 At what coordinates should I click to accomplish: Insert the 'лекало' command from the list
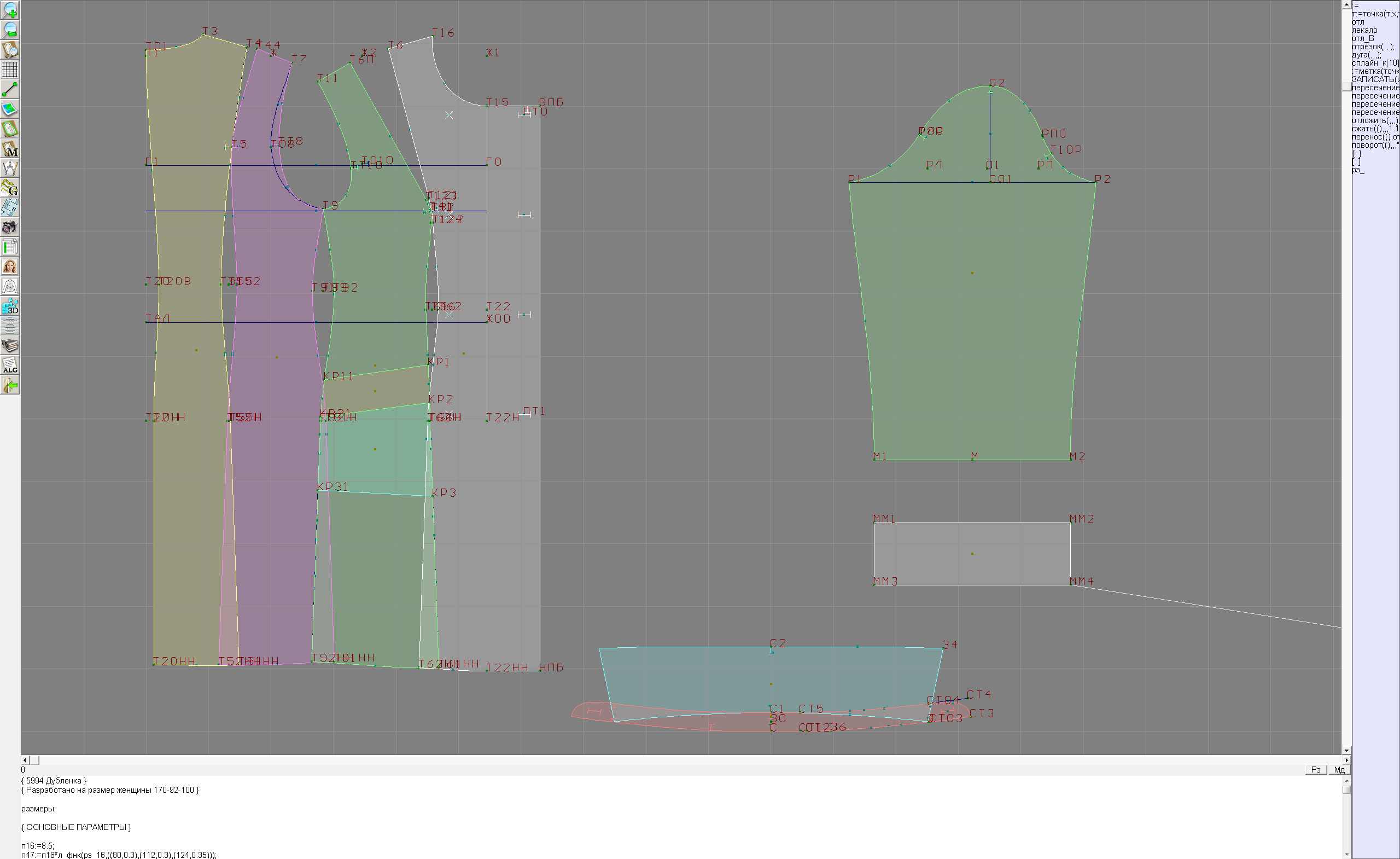click(x=1364, y=30)
